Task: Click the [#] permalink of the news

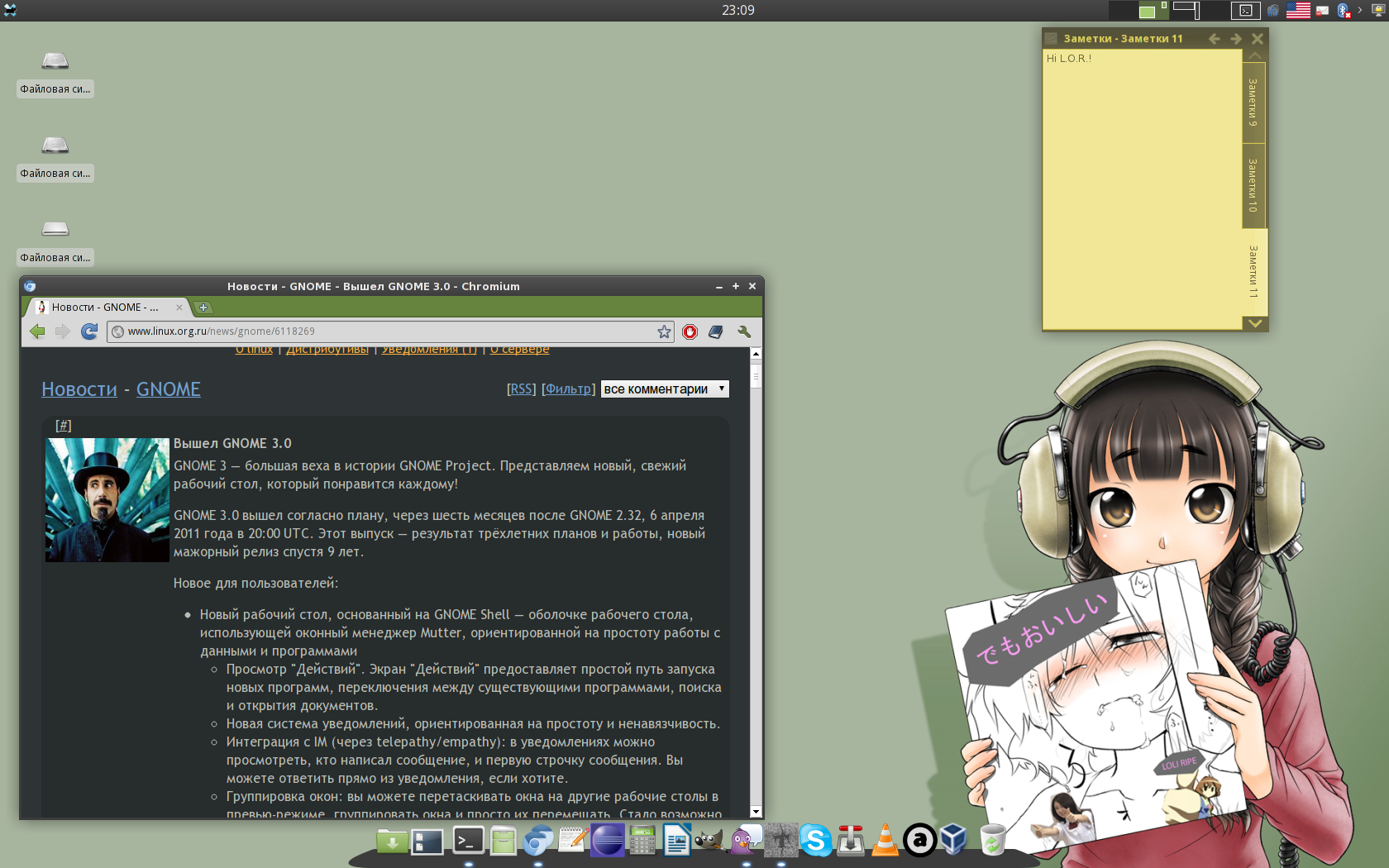Action: click(64, 425)
